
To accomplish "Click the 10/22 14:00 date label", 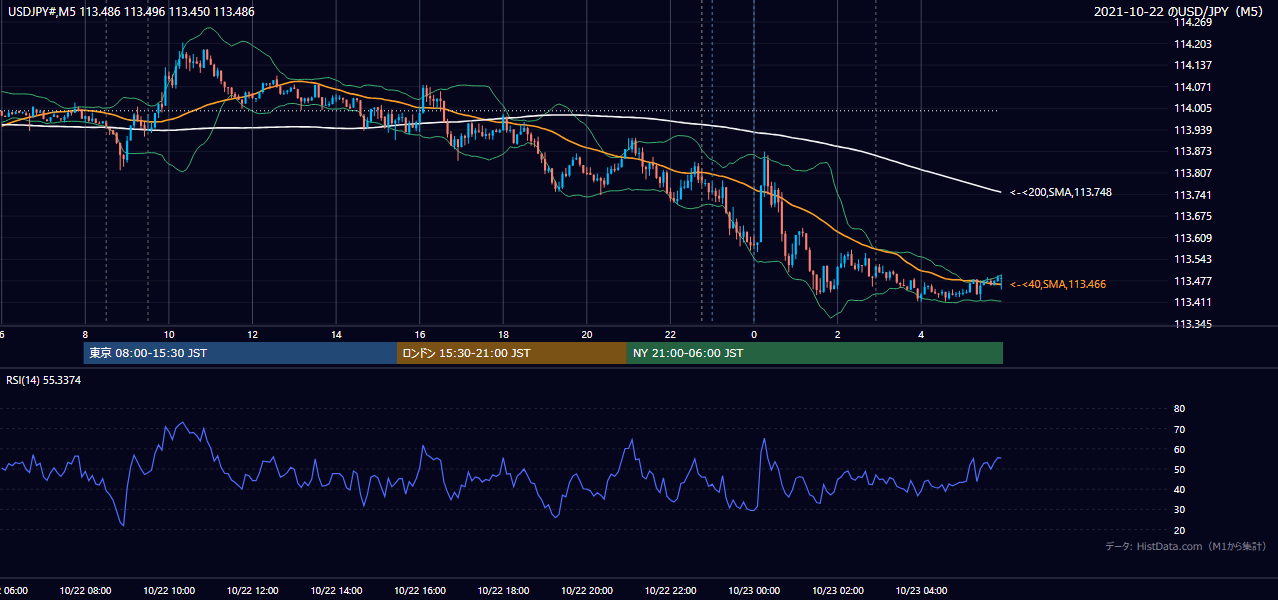I will click(336, 591).
